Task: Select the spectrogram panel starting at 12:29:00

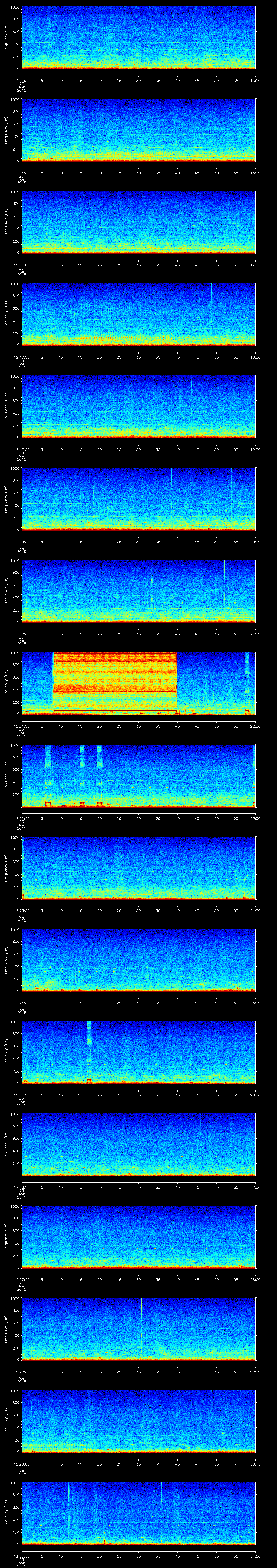Action: 139,1421
